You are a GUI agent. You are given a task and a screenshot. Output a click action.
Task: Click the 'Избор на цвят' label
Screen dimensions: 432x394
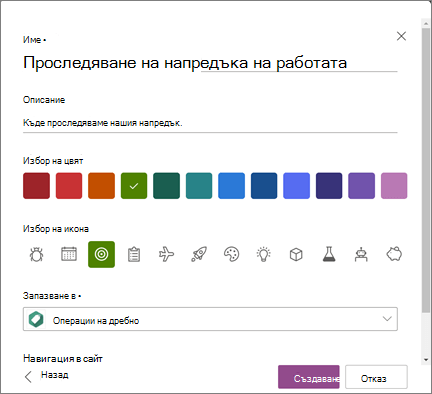pyautogui.click(x=53, y=161)
